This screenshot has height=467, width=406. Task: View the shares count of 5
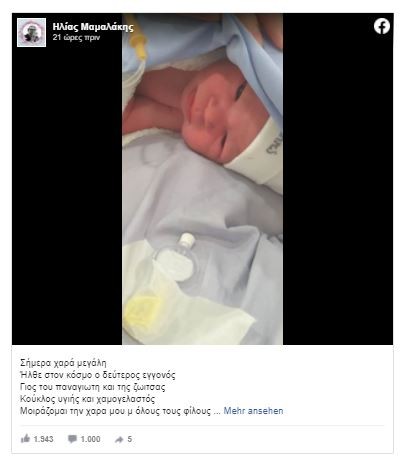click(129, 439)
